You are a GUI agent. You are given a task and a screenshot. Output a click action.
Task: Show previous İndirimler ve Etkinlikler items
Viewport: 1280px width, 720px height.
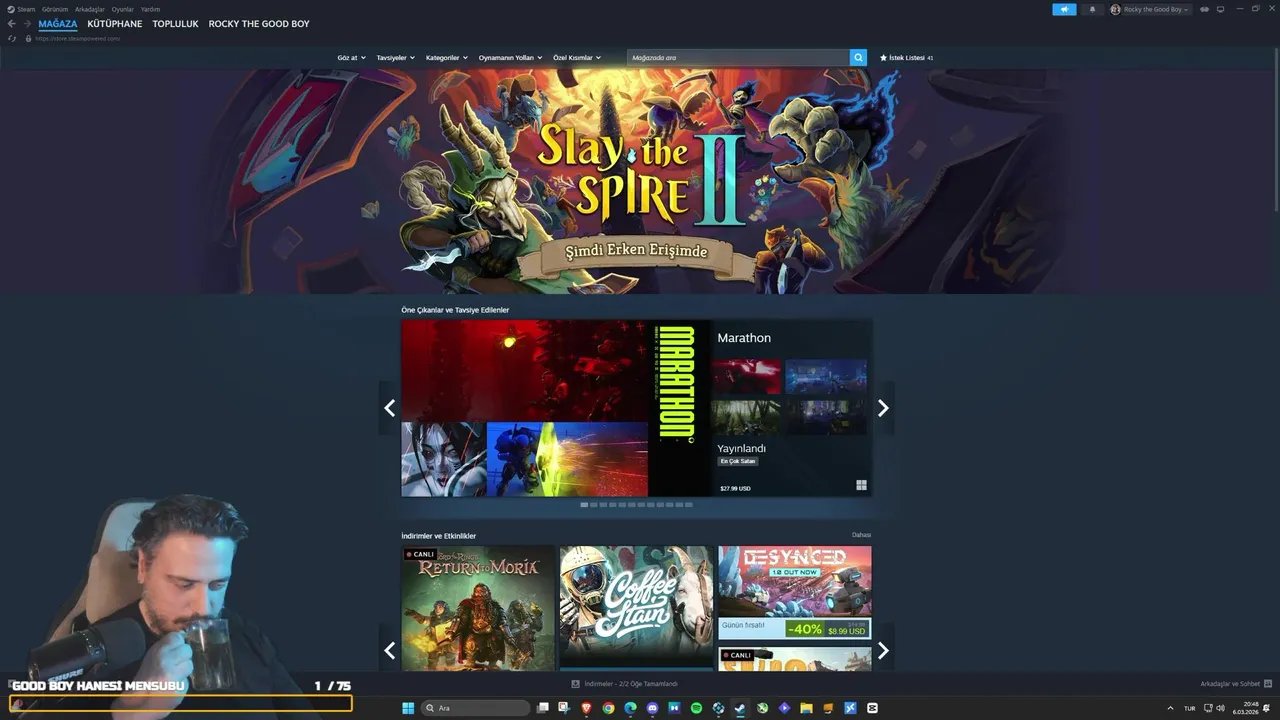389,651
